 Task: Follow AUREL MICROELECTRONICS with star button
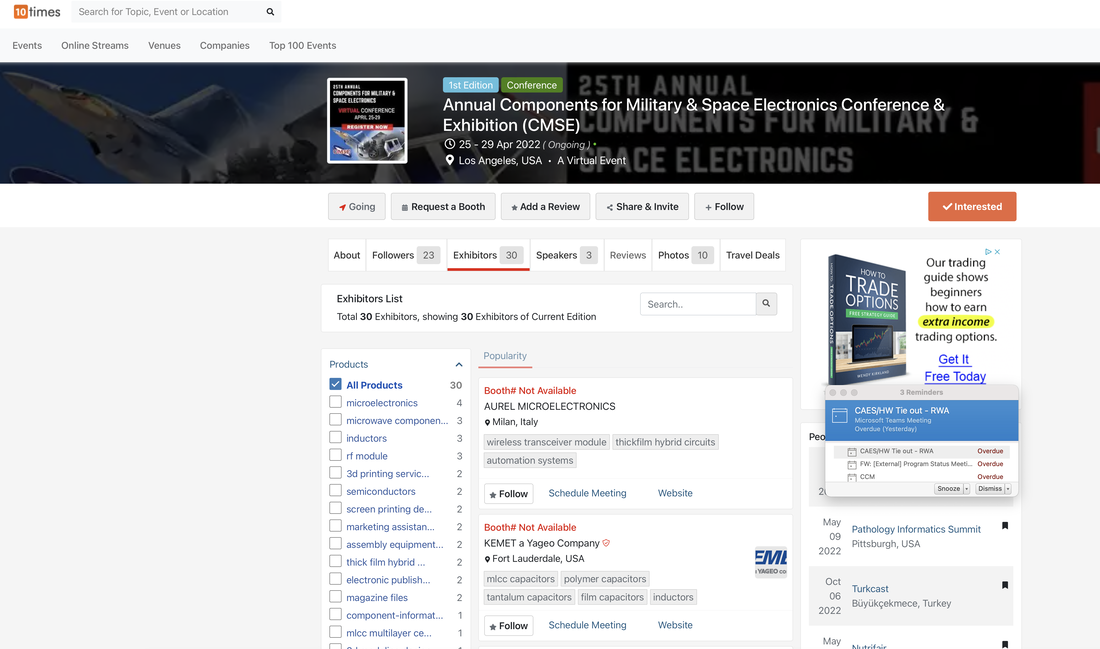pyautogui.click(x=509, y=494)
